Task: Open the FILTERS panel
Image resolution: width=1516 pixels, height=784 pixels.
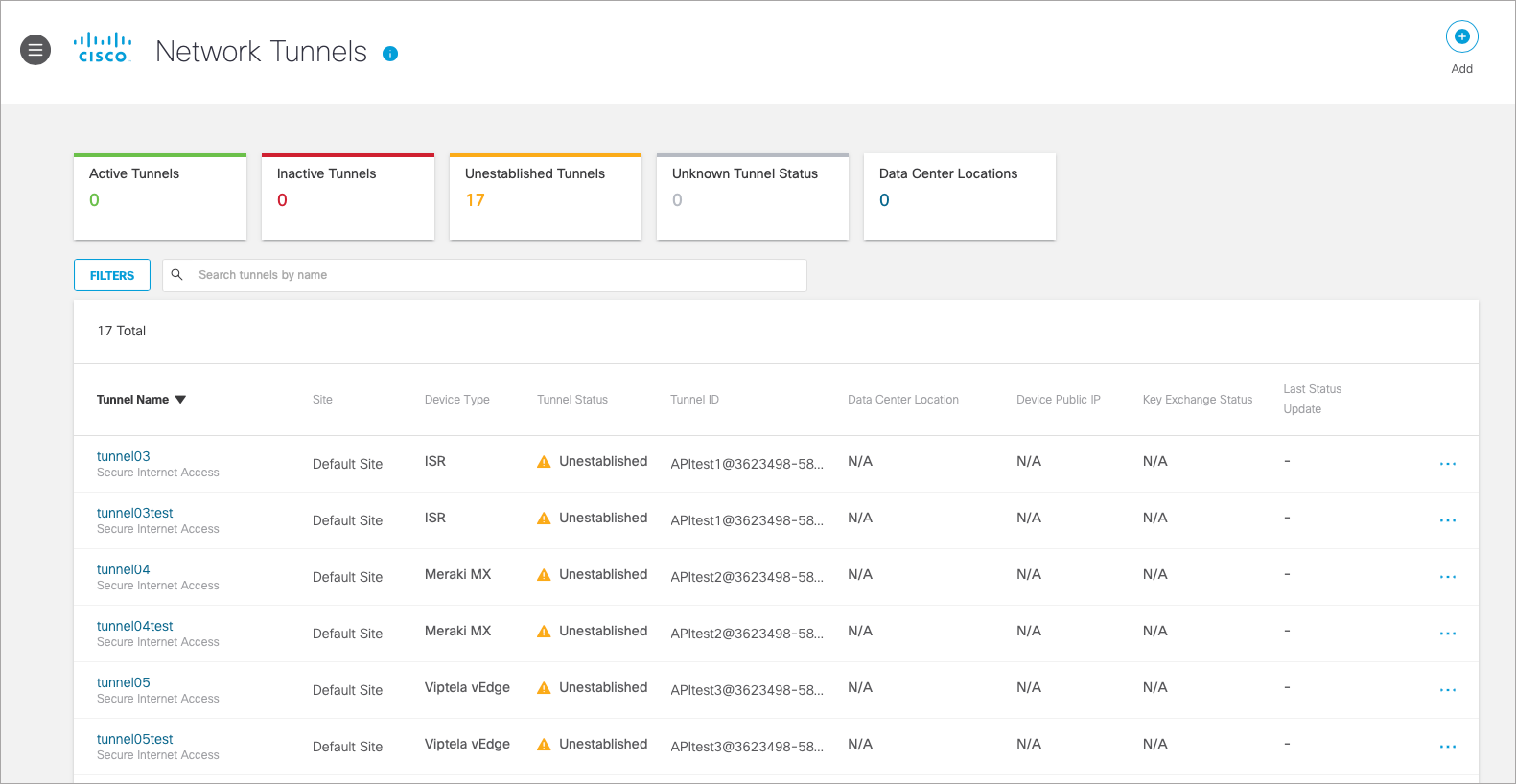Action: point(112,275)
